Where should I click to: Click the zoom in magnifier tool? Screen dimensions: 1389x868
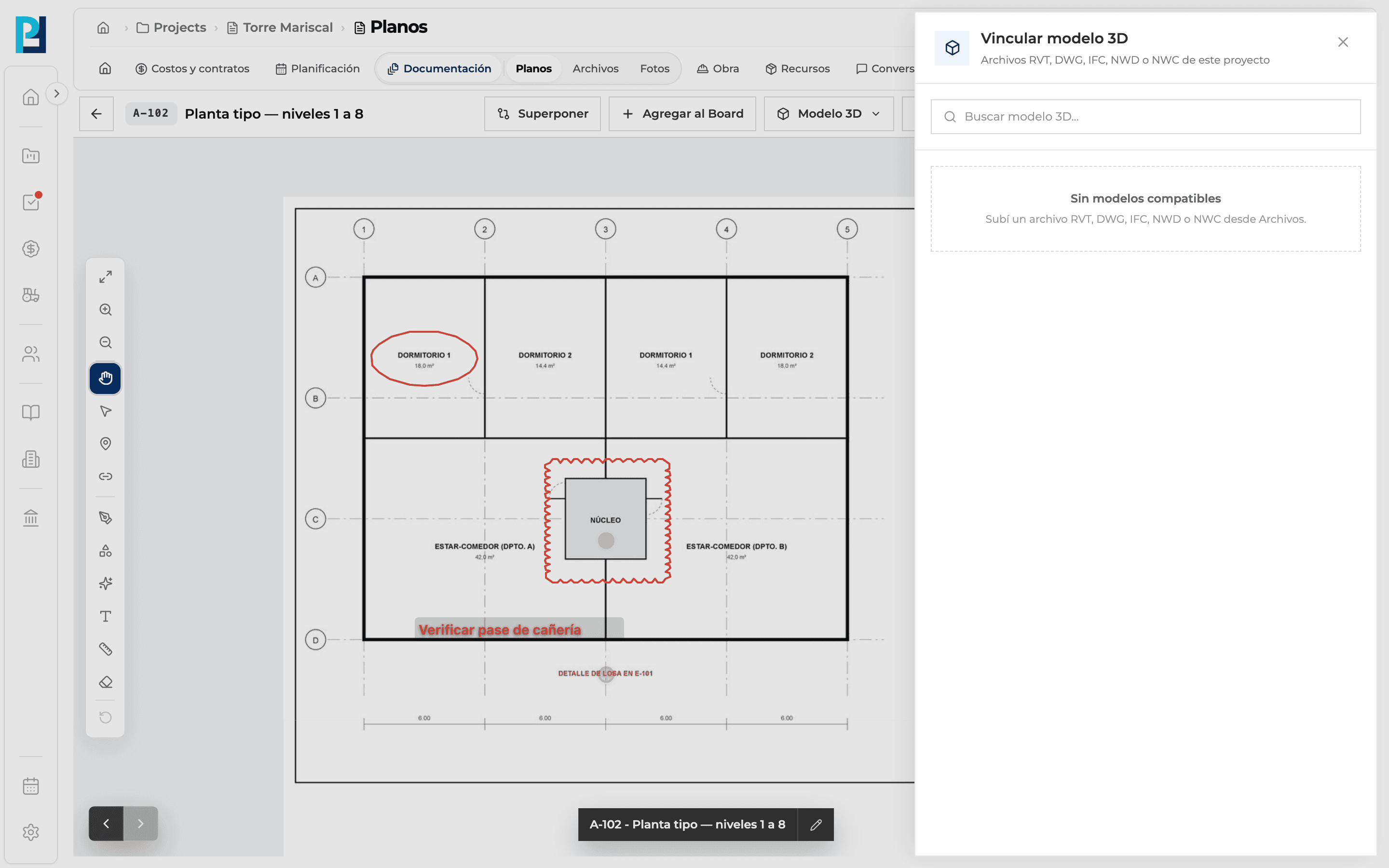click(105, 310)
